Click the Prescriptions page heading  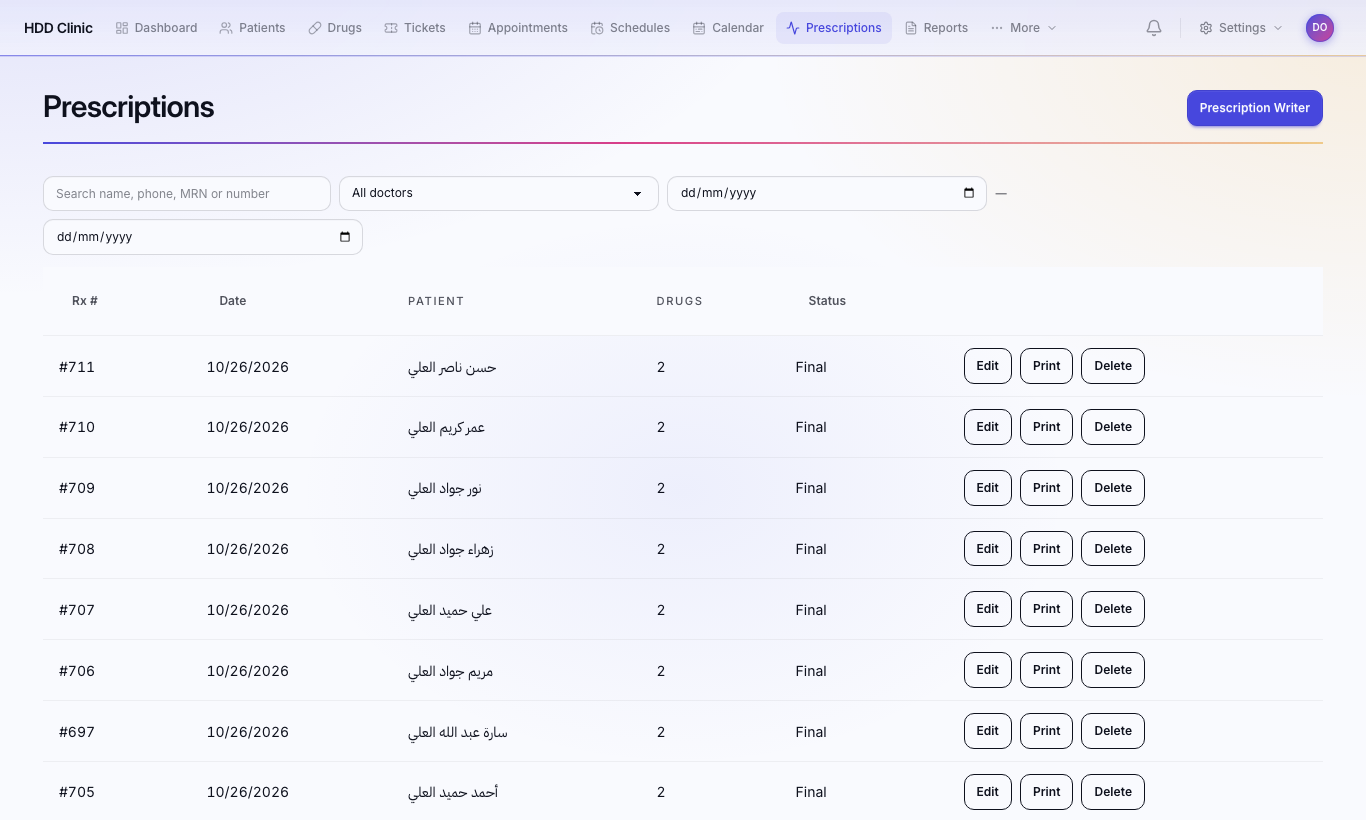(129, 107)
